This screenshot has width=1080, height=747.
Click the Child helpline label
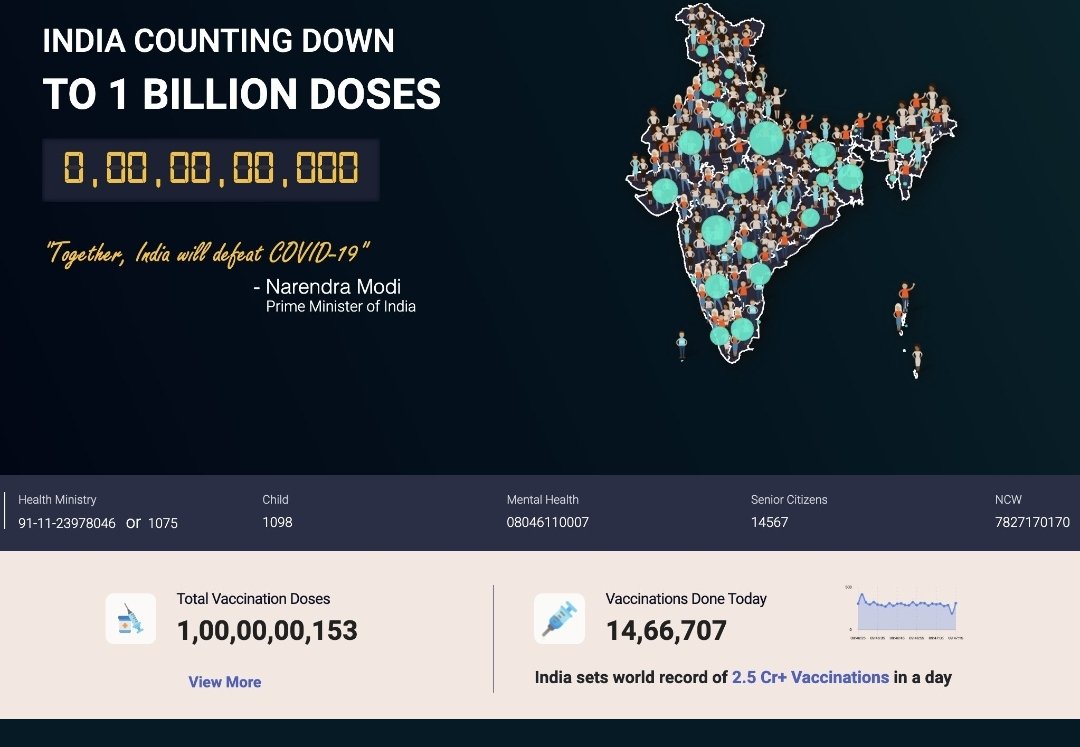click(x=276, y=500)
